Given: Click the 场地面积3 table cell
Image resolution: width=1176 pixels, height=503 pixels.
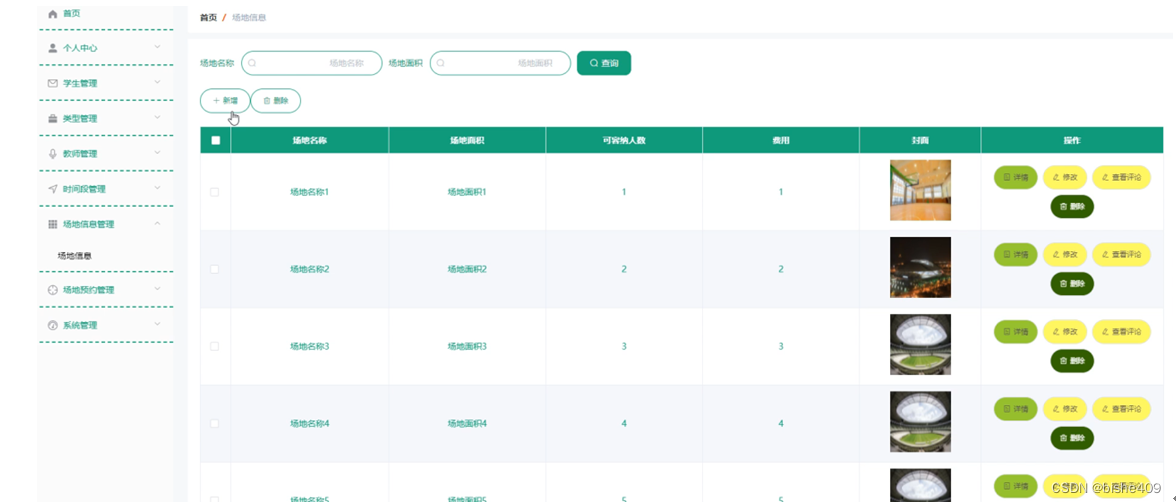Looking at the screenshot, I should 467,346.
